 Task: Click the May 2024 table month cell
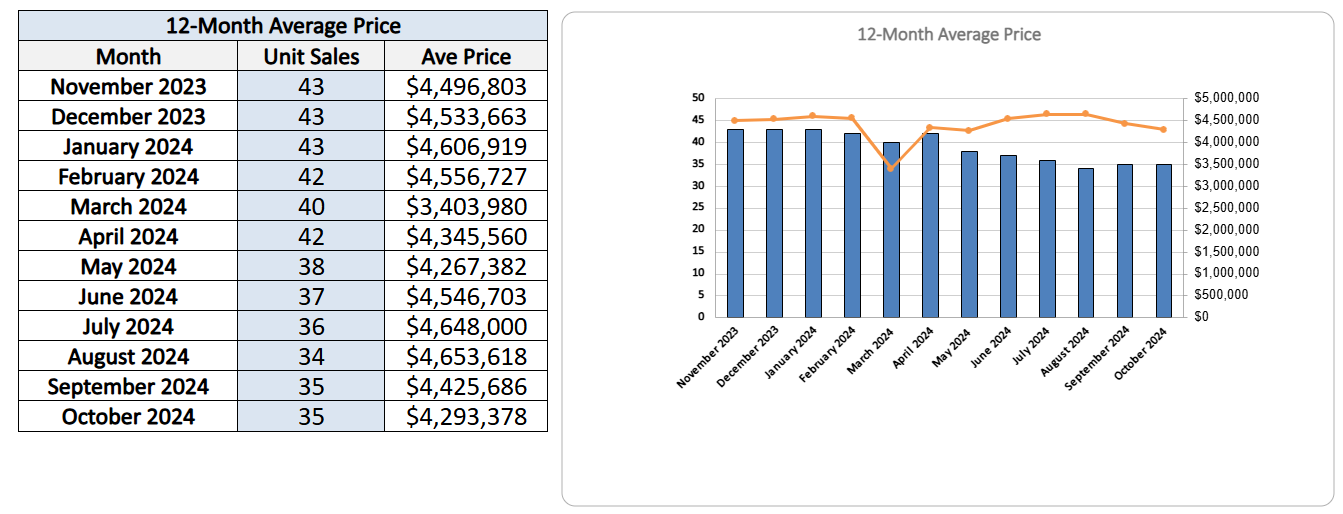[128, 266]
